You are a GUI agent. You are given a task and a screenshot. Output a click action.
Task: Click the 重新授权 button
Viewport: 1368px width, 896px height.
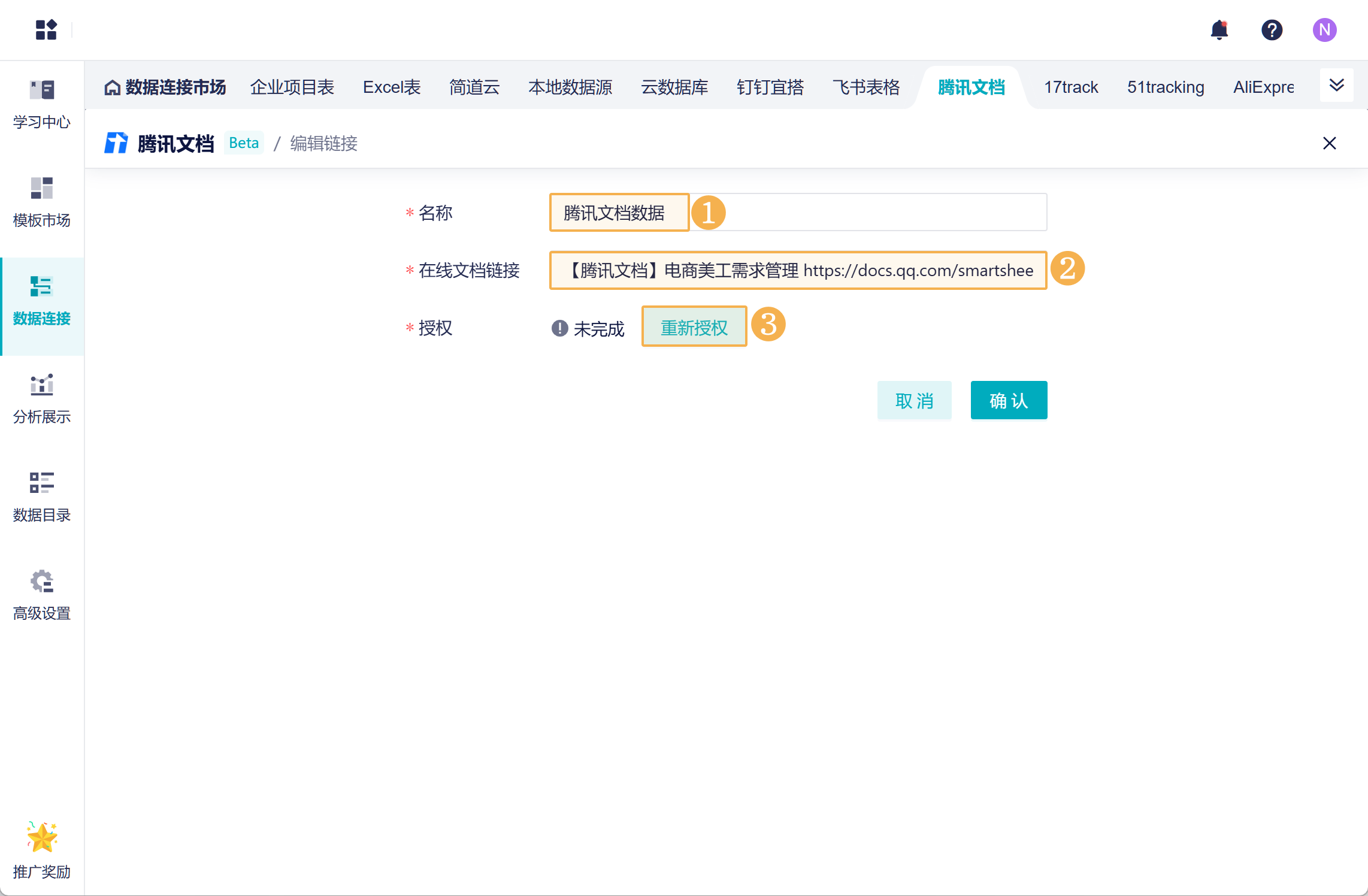click(694, 327)
